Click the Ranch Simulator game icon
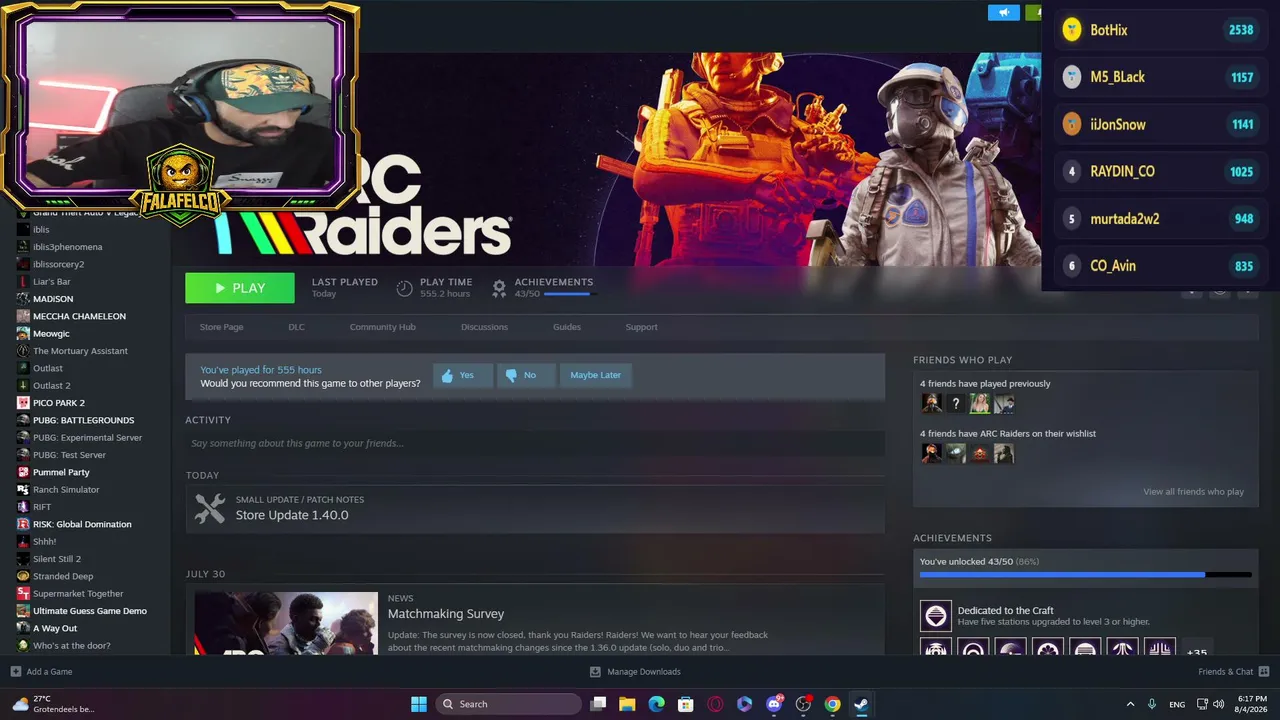1280x720 pixels. point(23,490)
